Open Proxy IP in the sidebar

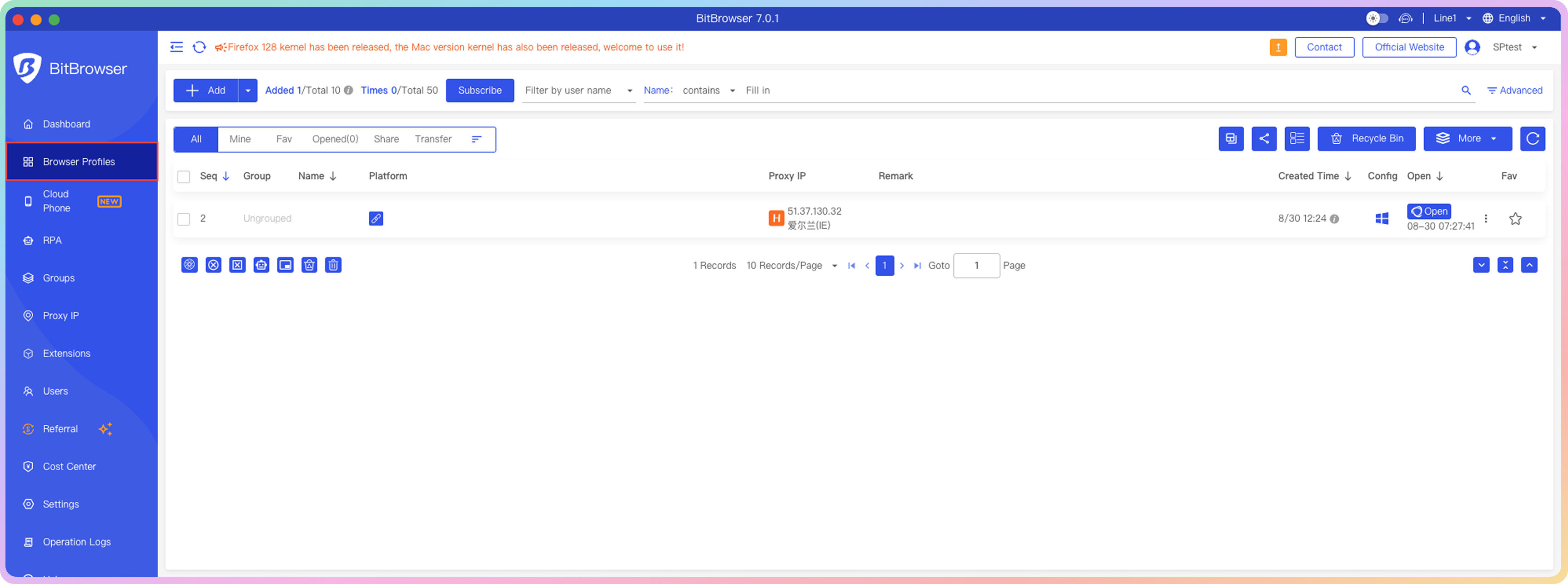[61, 316]
